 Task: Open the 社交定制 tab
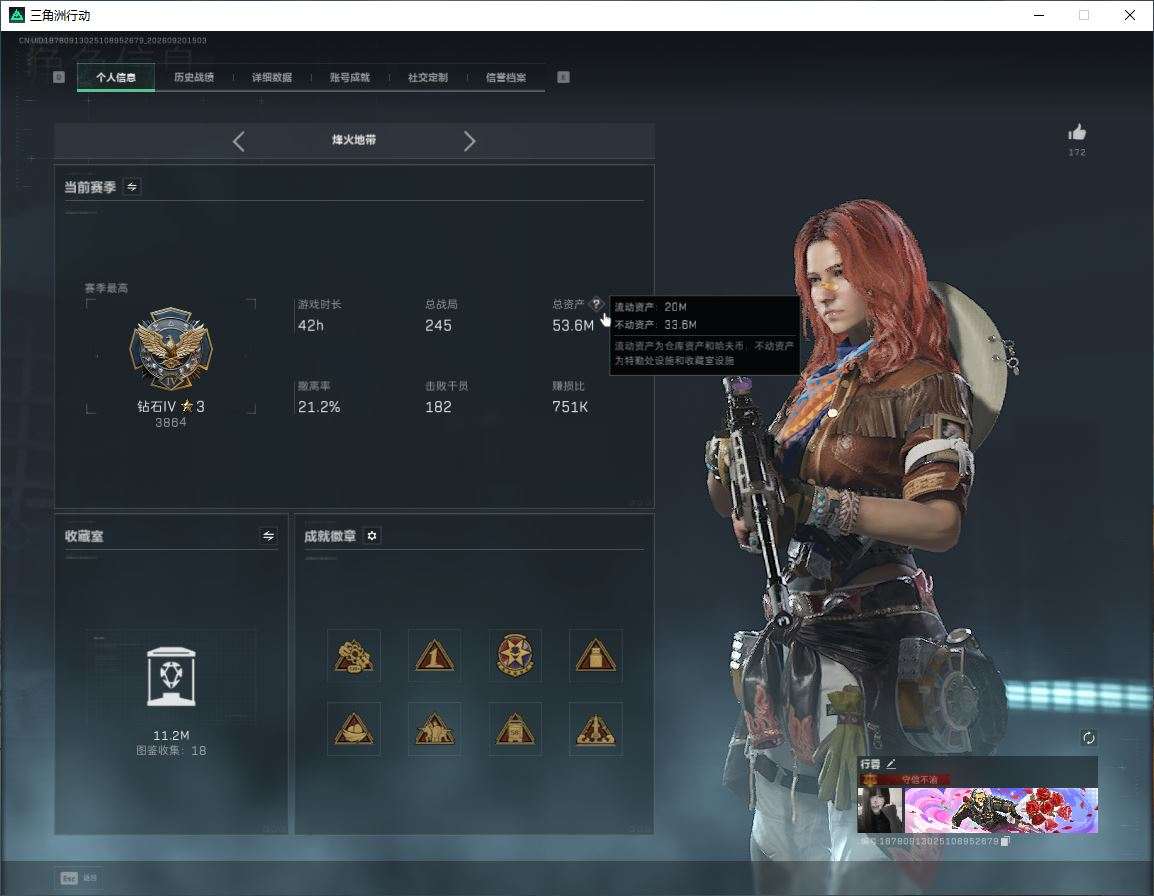(428, 77)
